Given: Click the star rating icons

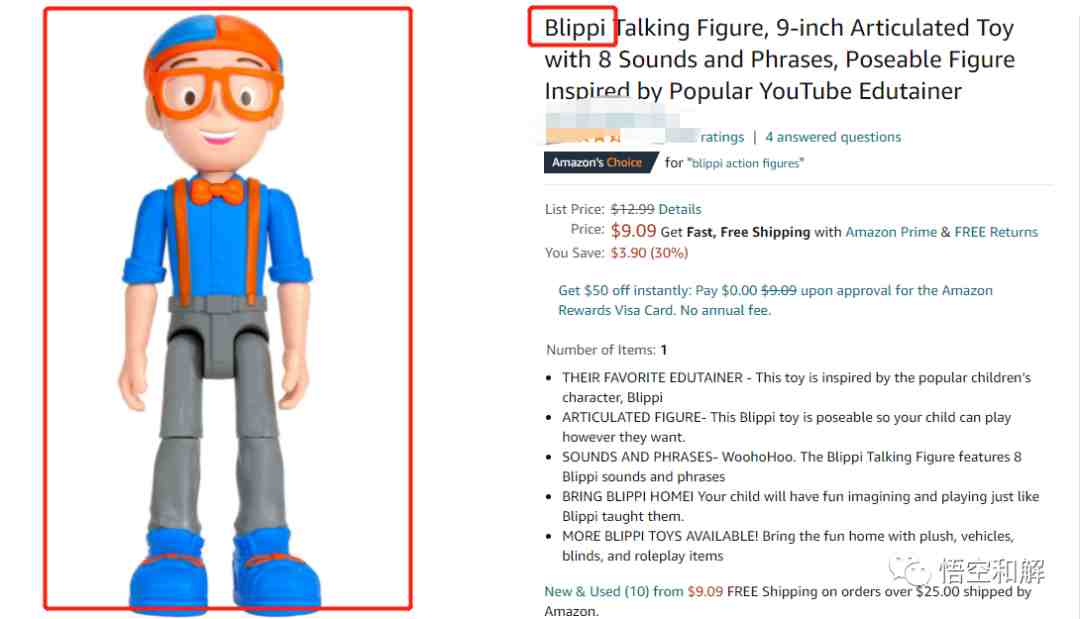Looking at the screenshot, I should 585,136.
